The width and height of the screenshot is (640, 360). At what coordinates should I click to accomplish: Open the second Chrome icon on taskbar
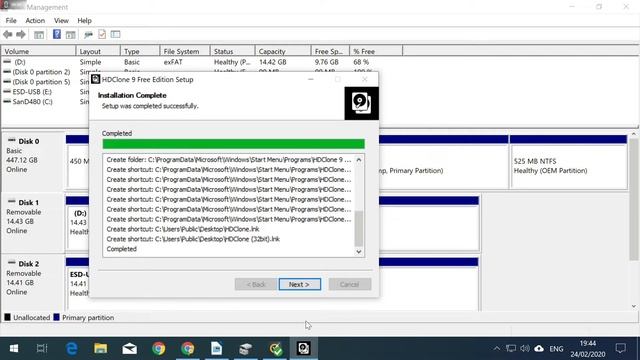(188, 349)
